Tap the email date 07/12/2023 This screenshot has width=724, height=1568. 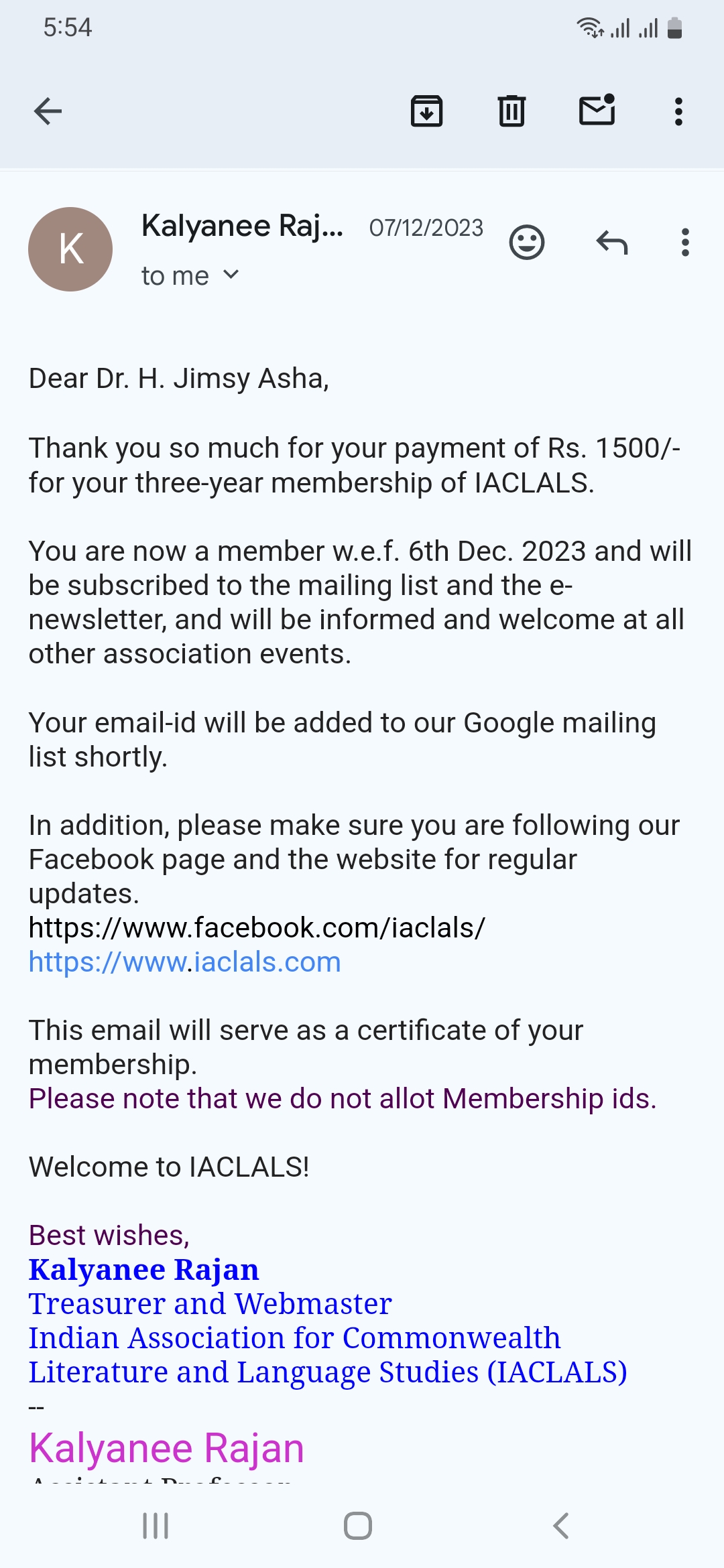[426, 228]
